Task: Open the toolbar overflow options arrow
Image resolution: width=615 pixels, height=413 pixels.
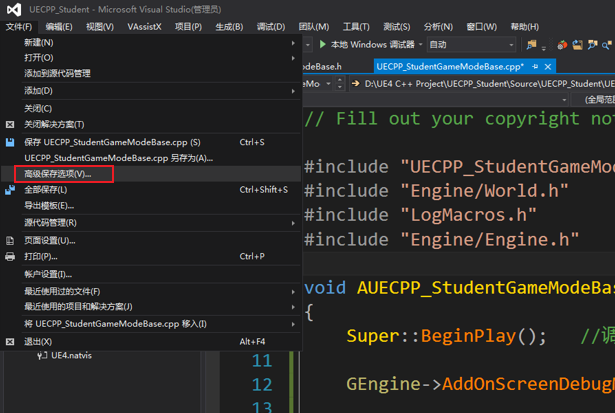Action: pyautogui.click(x=544, y=48)
